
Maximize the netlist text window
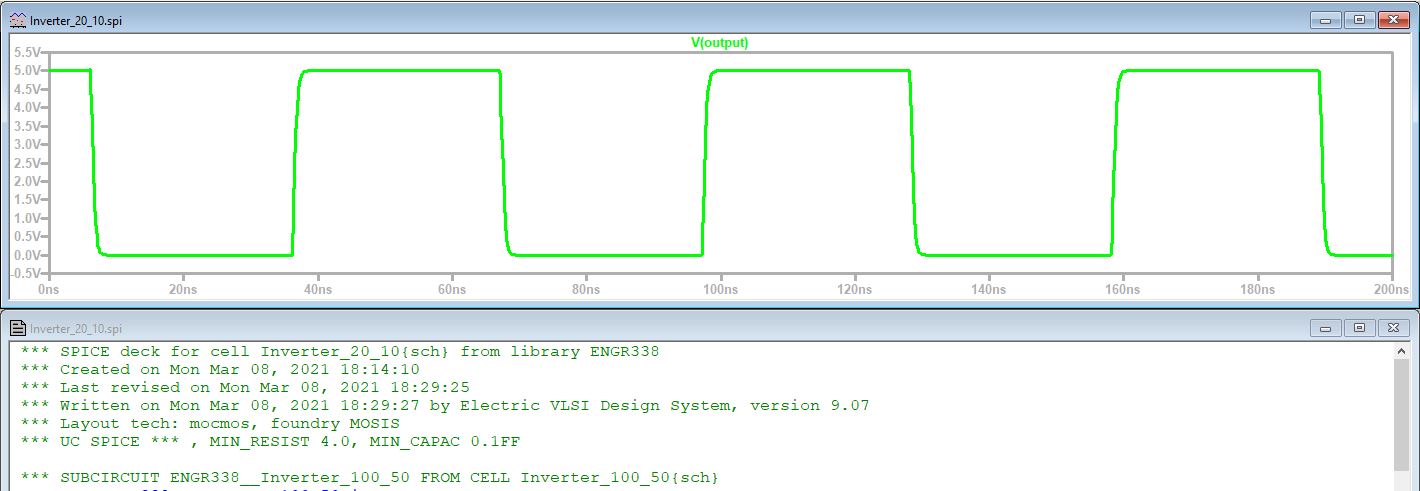coord(1359,328)
